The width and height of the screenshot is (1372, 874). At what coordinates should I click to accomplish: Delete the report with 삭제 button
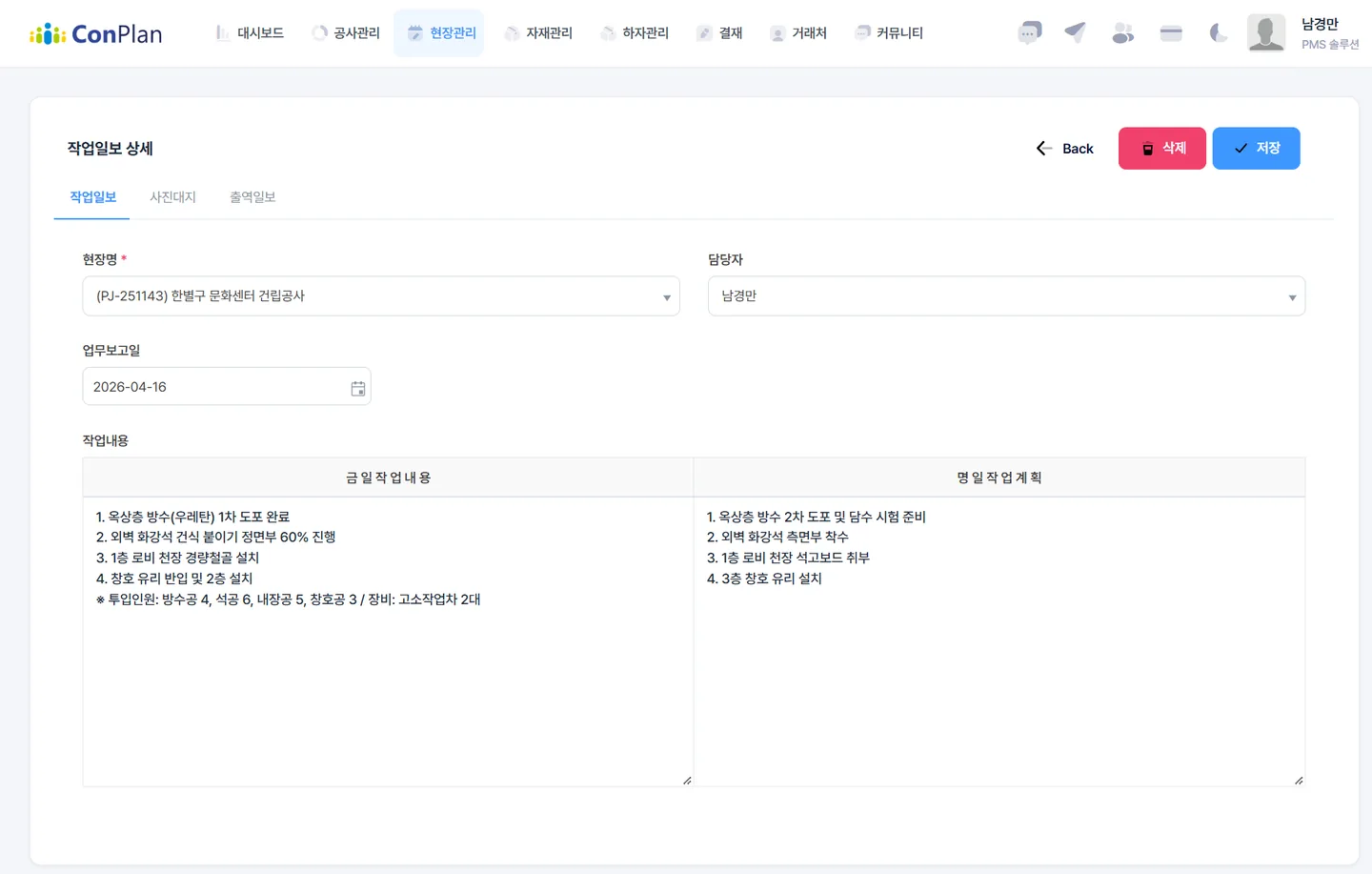pos(1162,149)
